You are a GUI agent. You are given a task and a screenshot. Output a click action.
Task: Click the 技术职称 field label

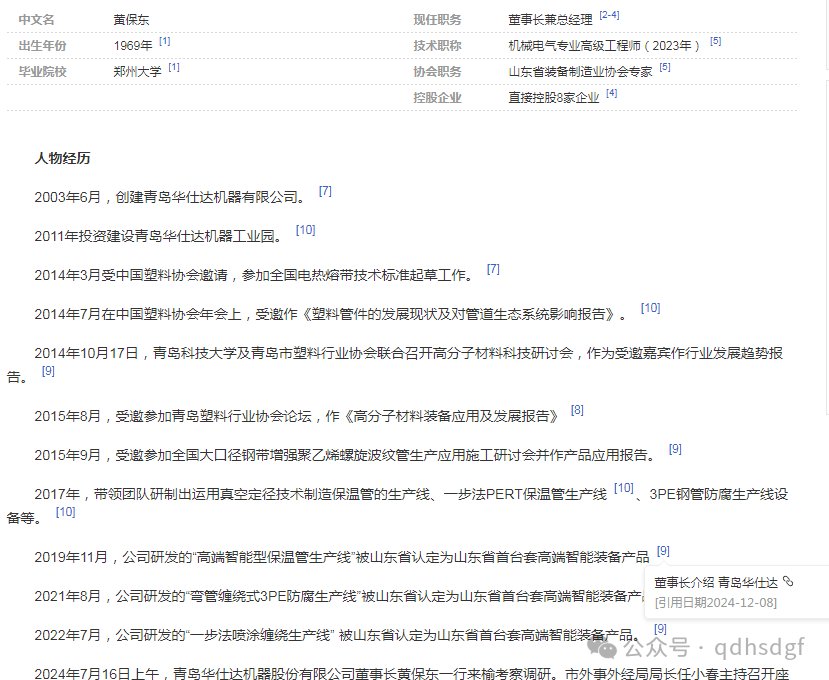437,46
